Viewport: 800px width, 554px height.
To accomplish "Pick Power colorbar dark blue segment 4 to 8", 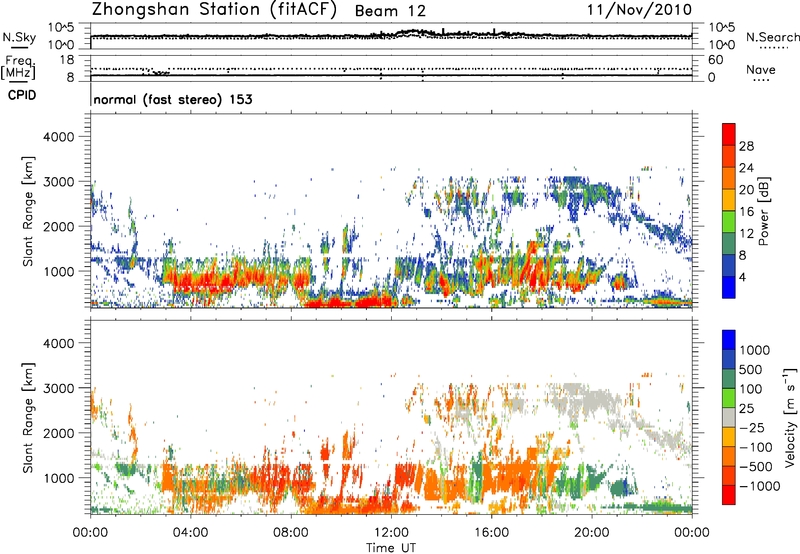I will click(729, 266).
